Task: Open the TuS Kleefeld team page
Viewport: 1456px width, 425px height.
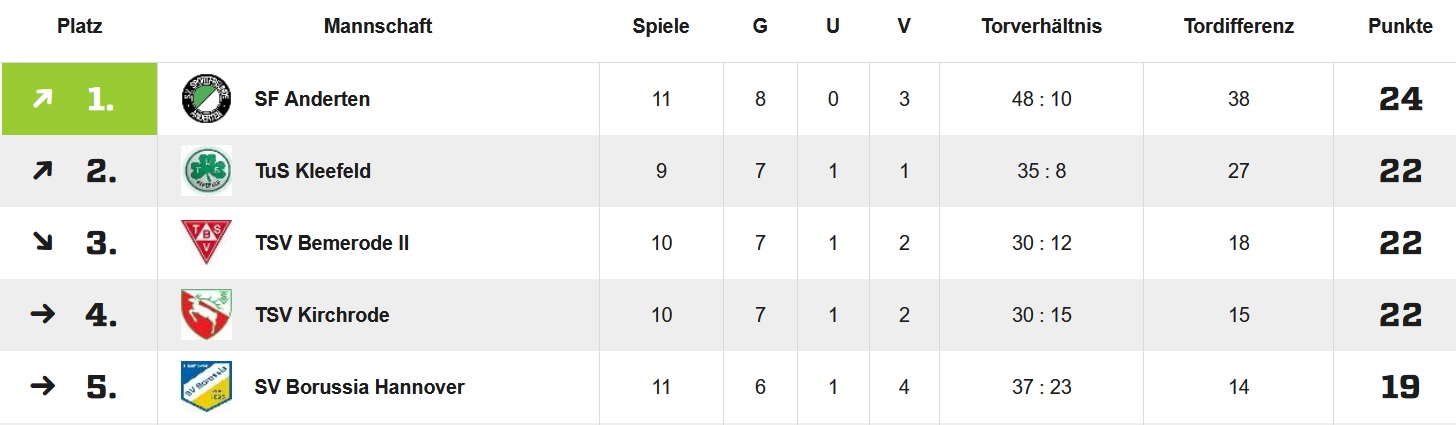Action: pyautogui.click(x=312, y=171)
